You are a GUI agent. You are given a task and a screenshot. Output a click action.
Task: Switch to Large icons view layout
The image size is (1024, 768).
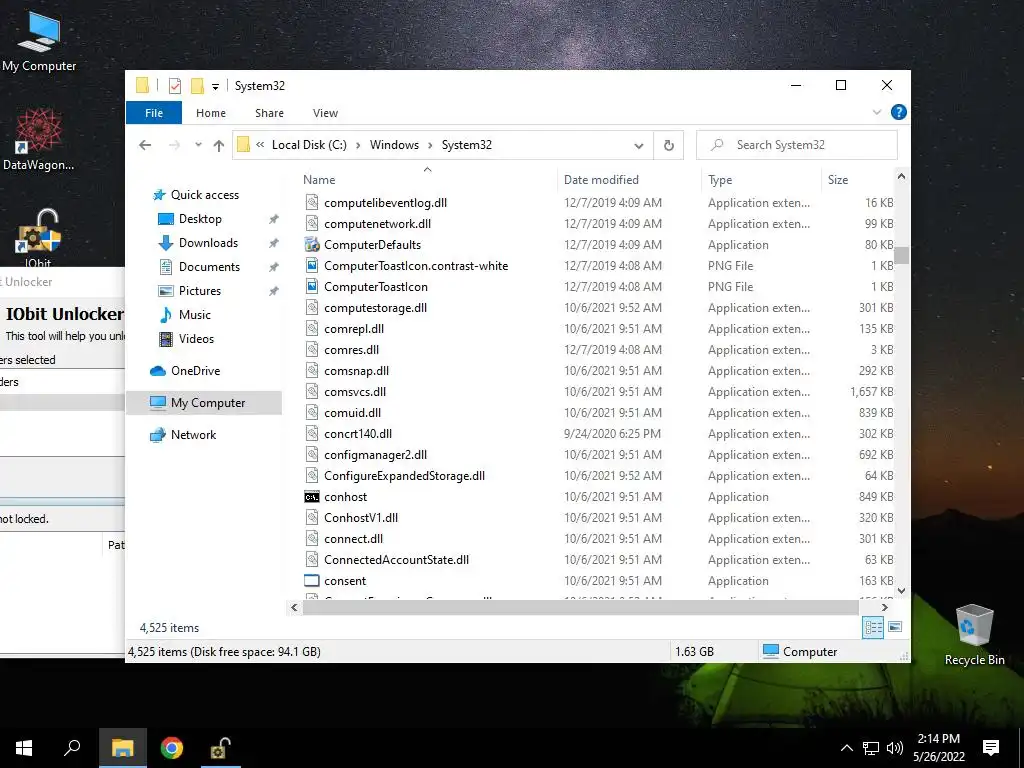pyautogui.click(x=895, y=628)
